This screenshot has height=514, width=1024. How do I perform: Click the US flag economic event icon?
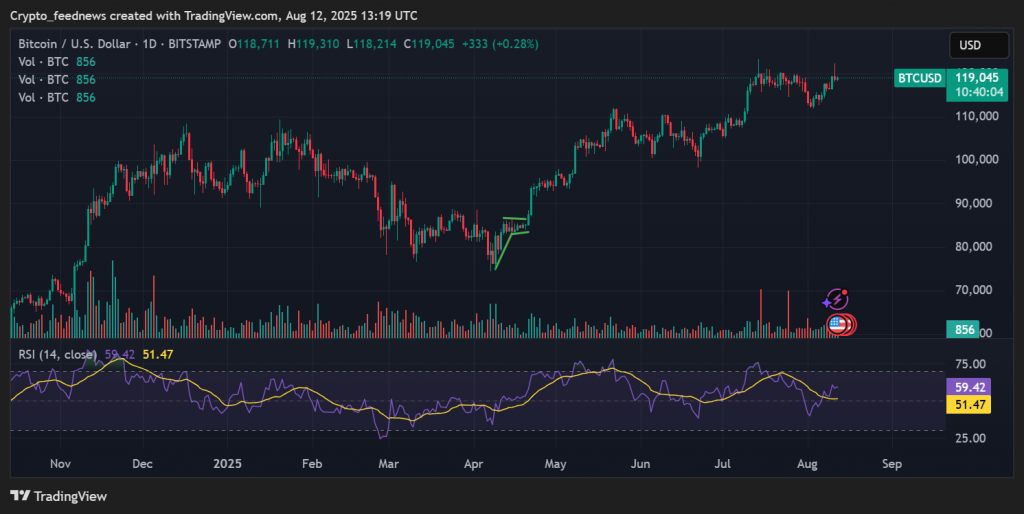pos(838,323)
